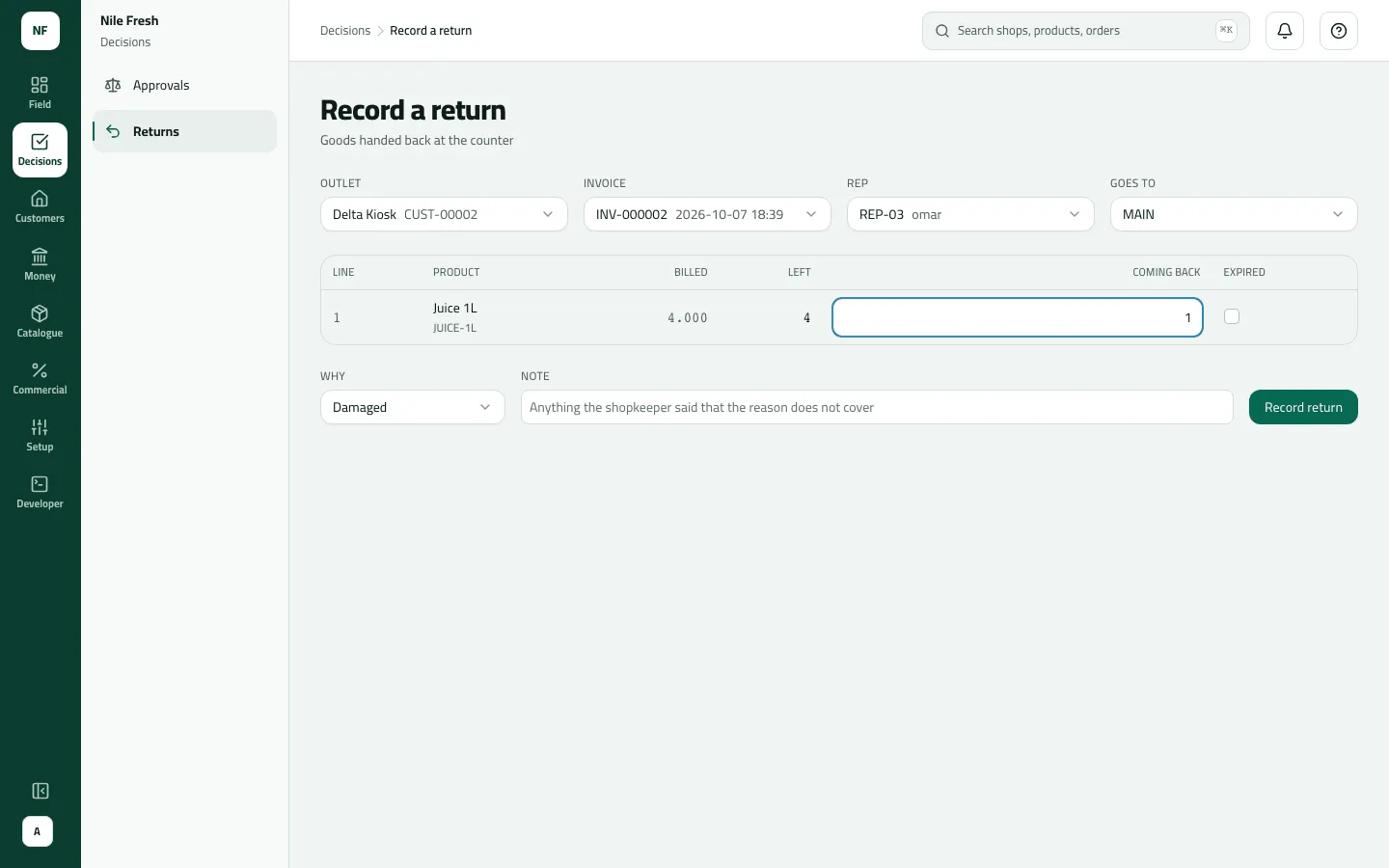Mark Juice 1L line as expired
The image size is (1389, 868).
click(x=1232, y=316)
